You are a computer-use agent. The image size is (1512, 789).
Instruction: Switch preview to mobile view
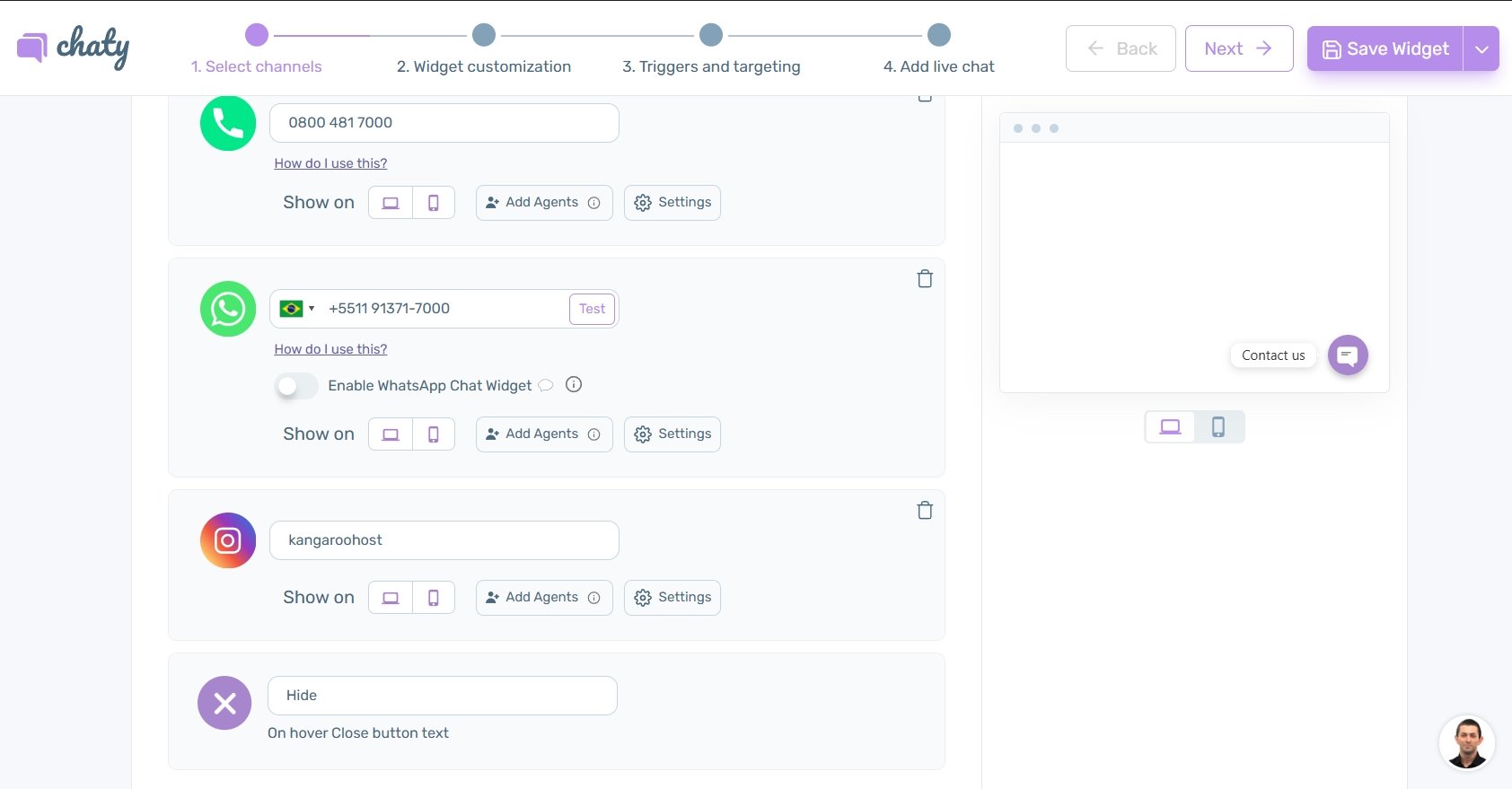click(x=1218, y=427)
